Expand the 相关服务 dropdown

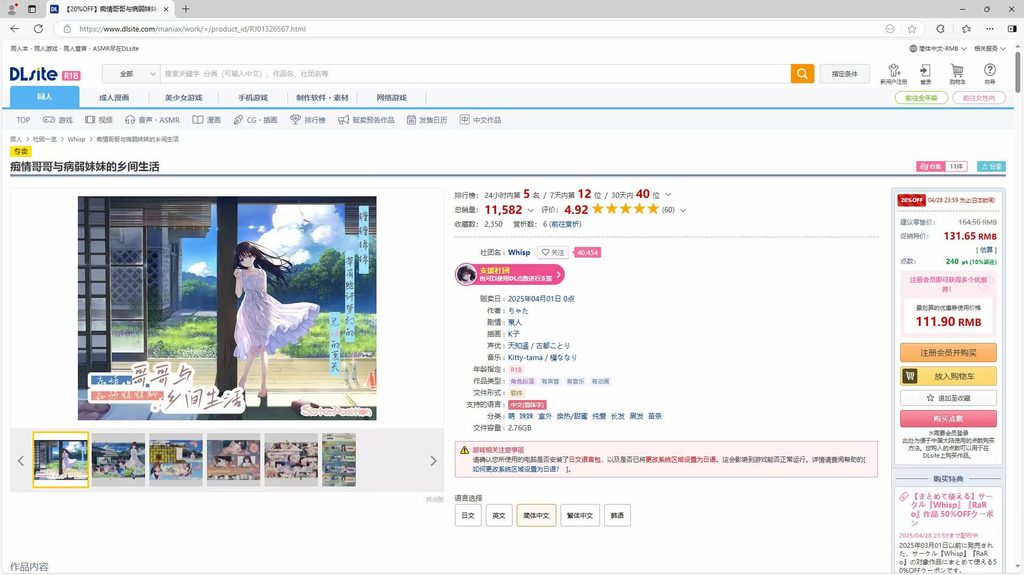tap(990, 48)
